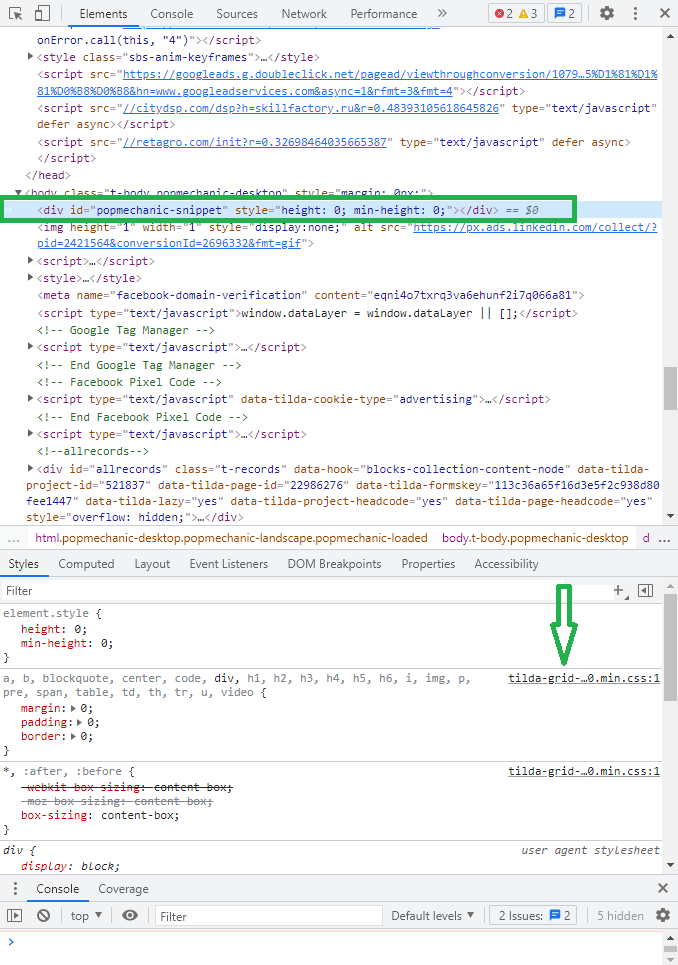Click the 2 Issues button in console
678x965 pixels.
click(x=533, y=916)
